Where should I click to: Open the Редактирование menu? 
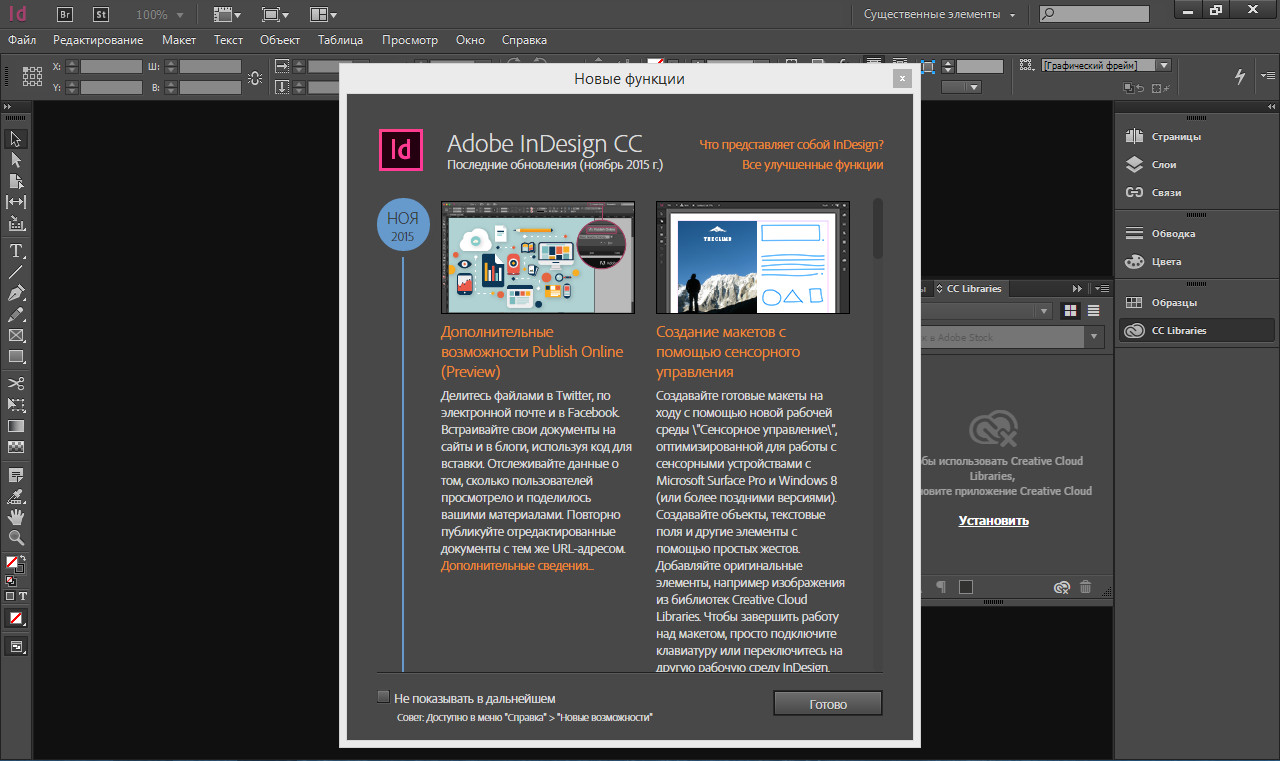98,40
